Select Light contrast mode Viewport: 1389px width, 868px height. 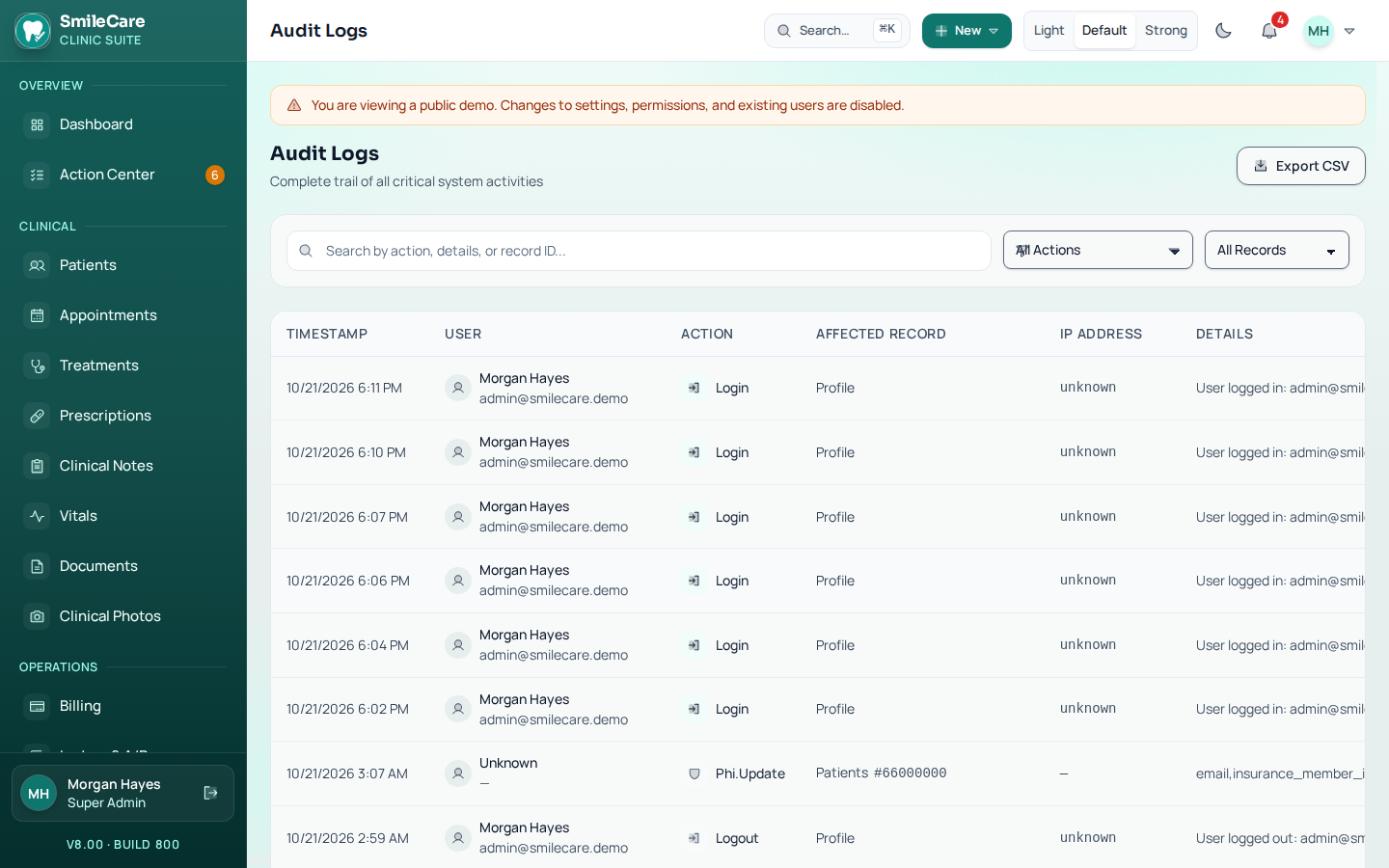click(1049, 31)
